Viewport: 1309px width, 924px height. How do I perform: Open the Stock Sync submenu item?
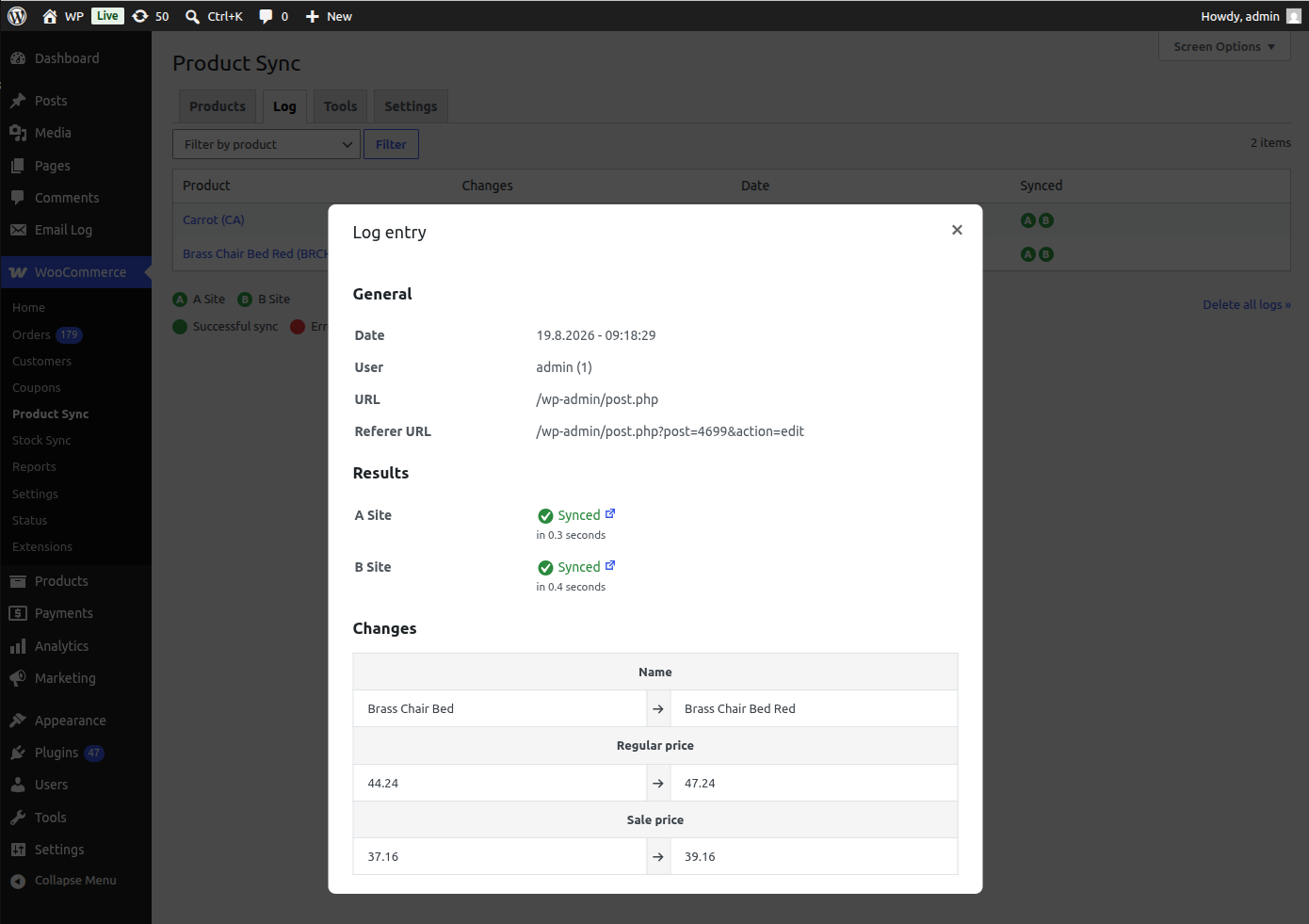click(41, 441)
